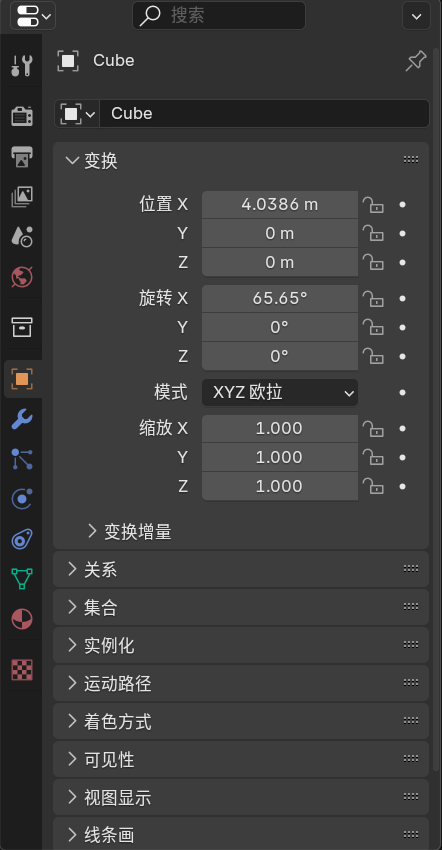The width and height of the screenshot is (442, 850).
Task: Click 缩放 X value field
Action: 280,428
